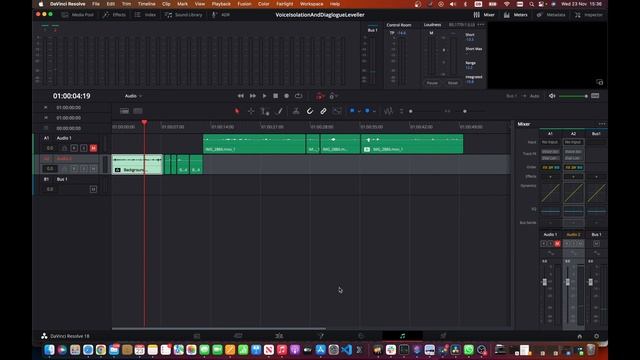The image size is (640, 360).
Task: Toggle loop playback
Action: coord(299,96)
